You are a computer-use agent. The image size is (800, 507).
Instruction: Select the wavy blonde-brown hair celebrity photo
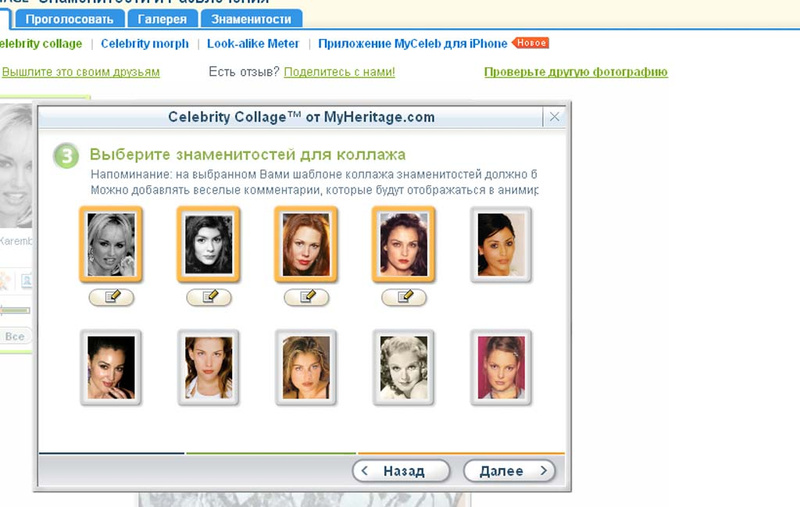click(306, 367)
